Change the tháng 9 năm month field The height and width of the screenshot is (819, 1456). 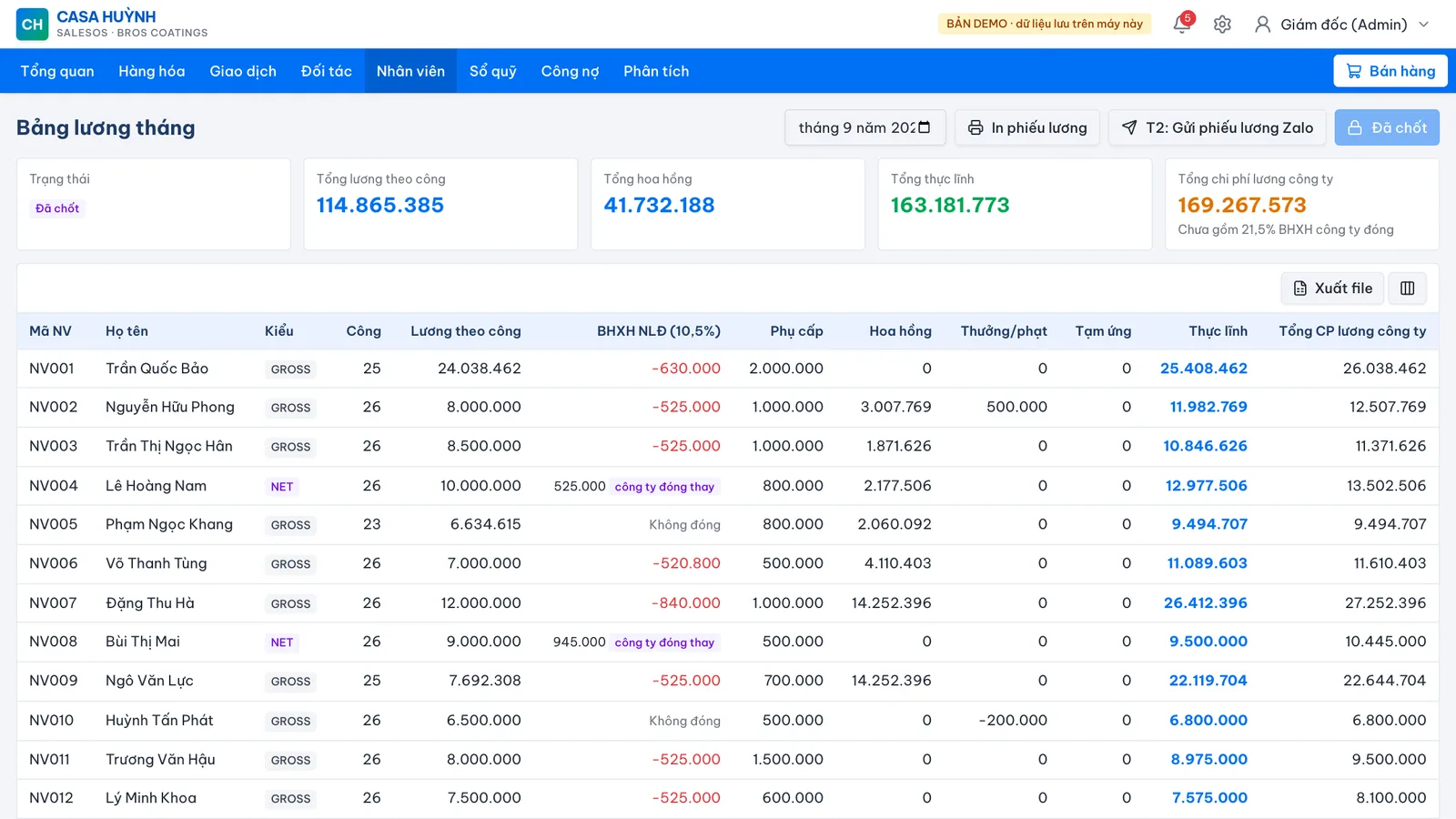[x=865, y=127]
